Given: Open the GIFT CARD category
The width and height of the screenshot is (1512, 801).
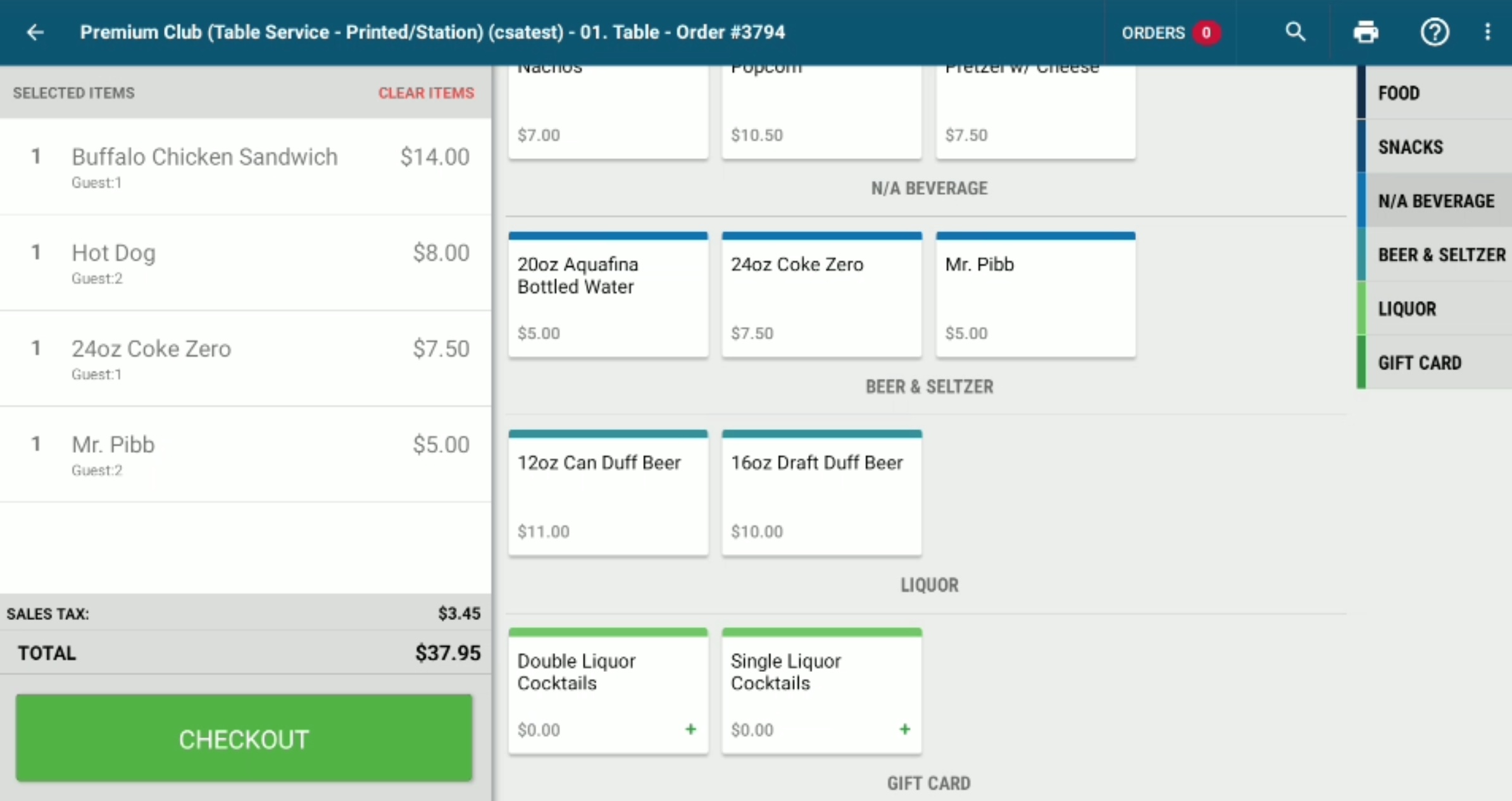Looking at the screenshot, I should (1434, 363).
